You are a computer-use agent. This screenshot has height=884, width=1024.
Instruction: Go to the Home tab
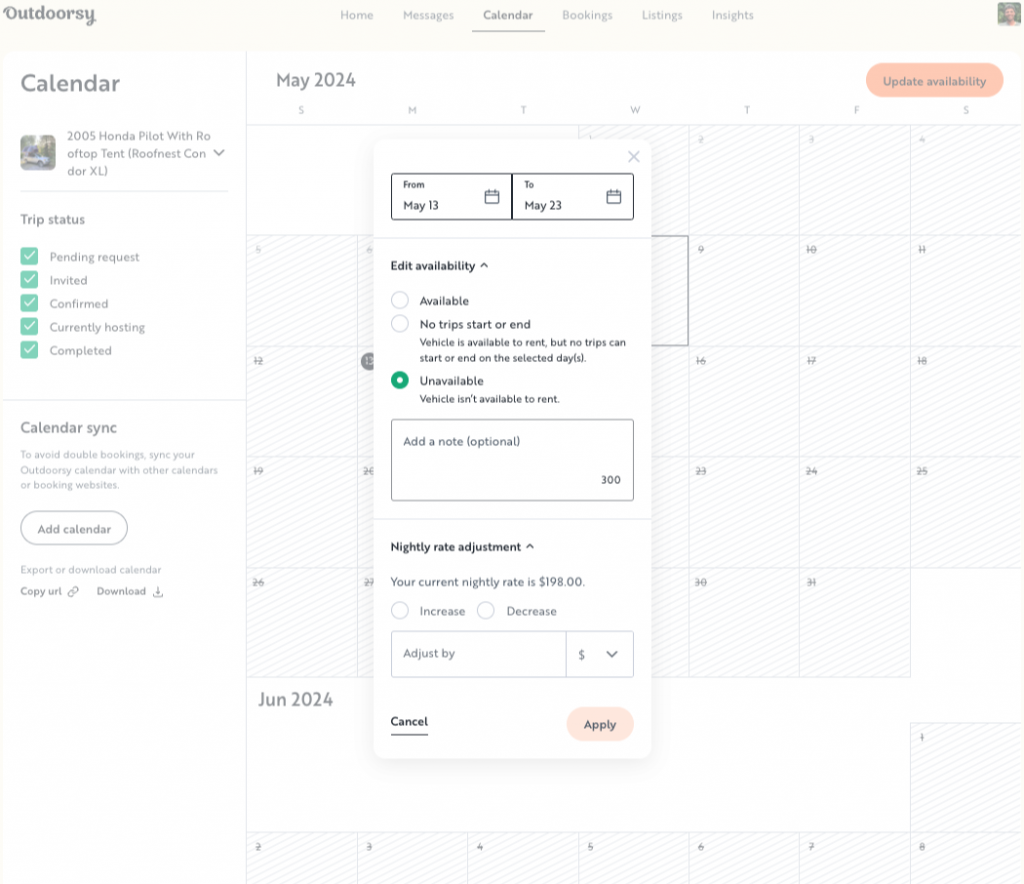click(x=357, y=15)
